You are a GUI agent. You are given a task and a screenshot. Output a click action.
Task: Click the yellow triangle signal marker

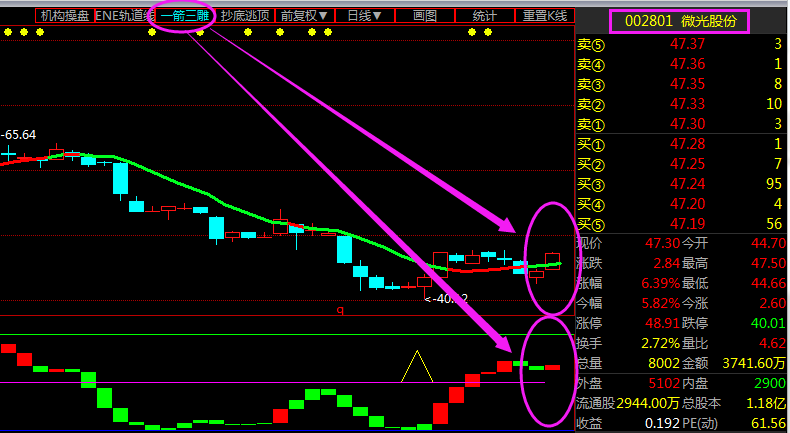coord(417,367)
